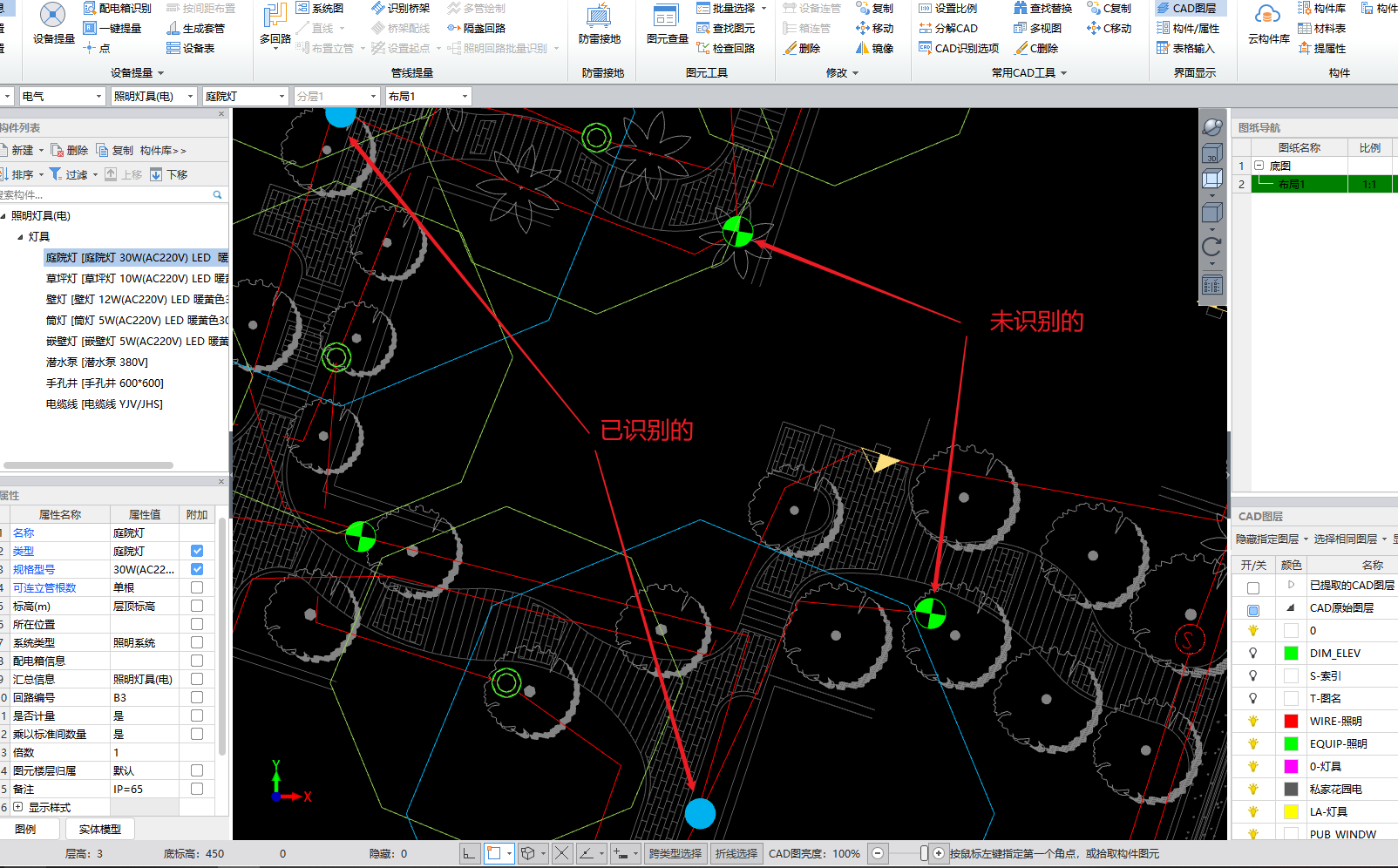
Task: Switch to the 图例 tab
Action: (26, 829)
